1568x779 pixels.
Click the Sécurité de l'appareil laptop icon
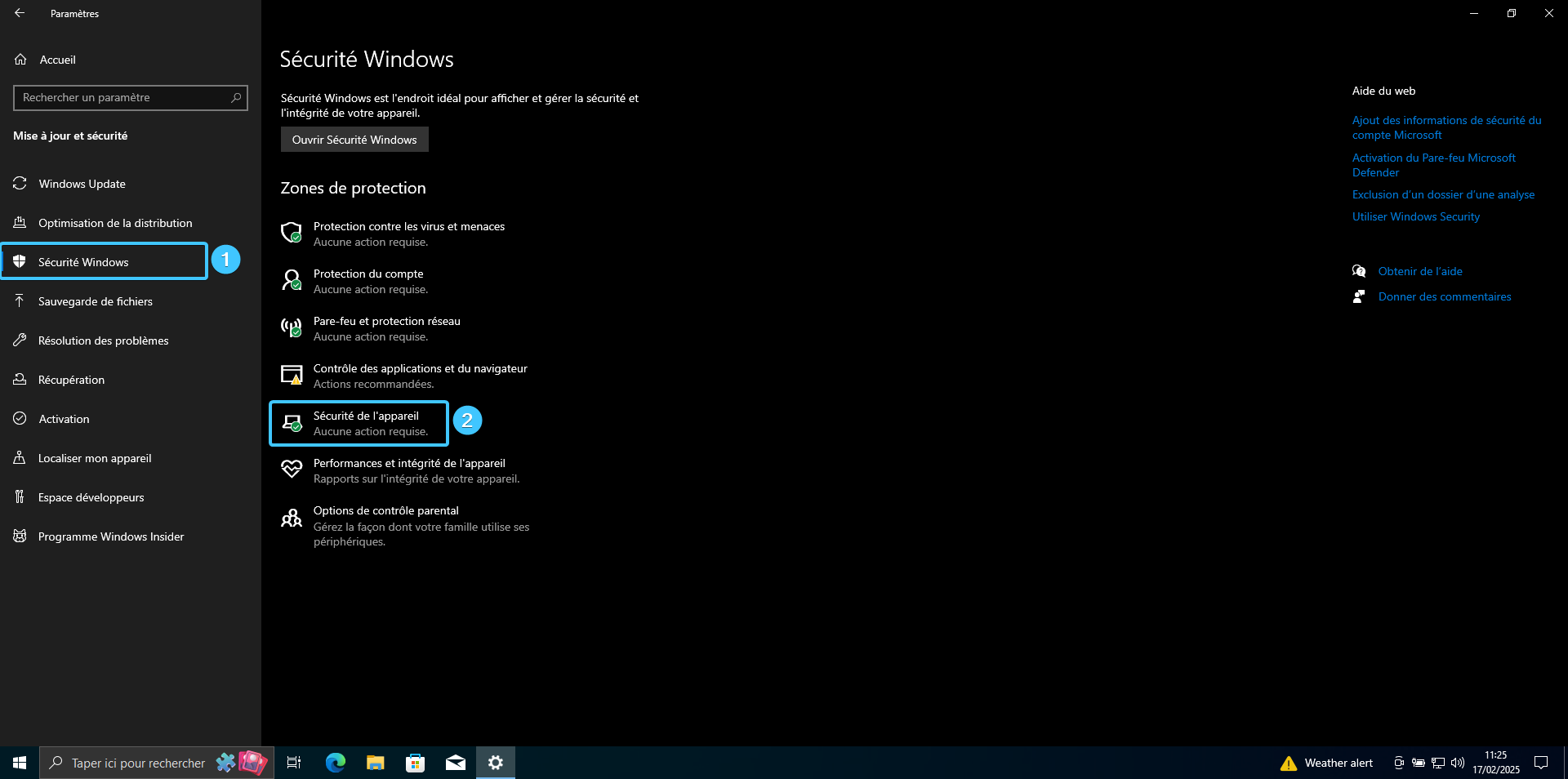click(x=292, y=422)
